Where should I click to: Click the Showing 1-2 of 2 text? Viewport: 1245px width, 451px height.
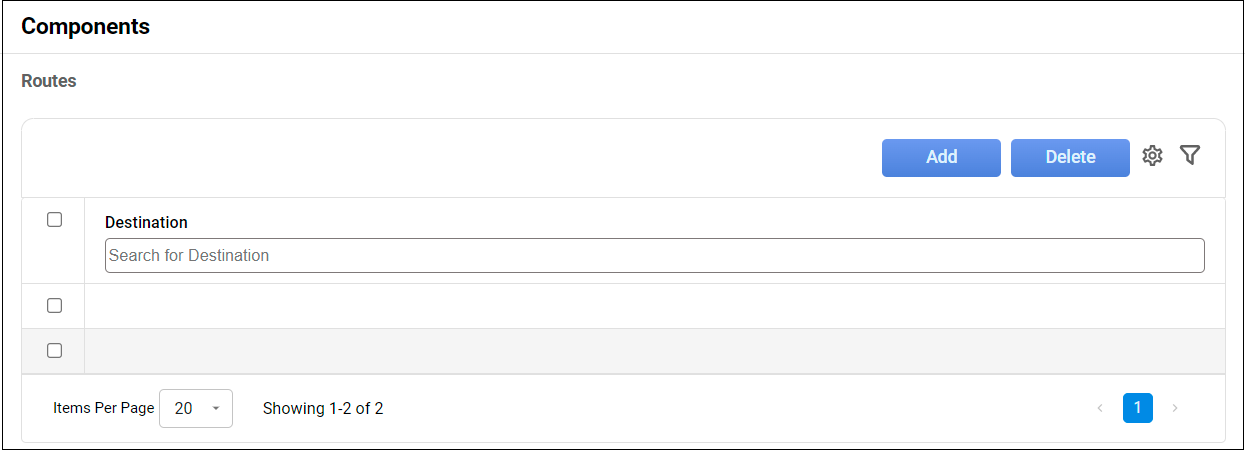[x=323, y=408]
